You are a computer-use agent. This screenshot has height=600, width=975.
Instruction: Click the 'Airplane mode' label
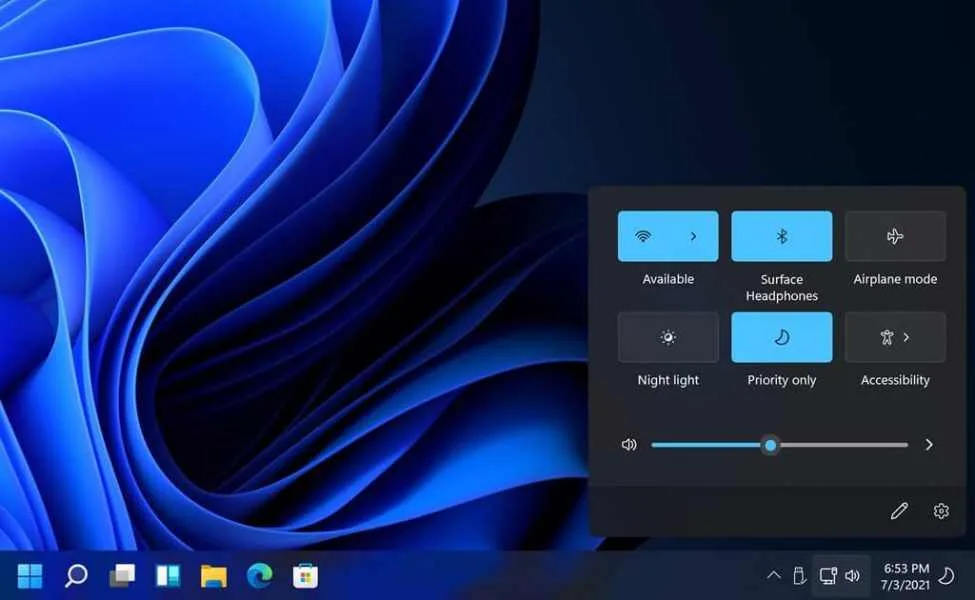[895, 279]
